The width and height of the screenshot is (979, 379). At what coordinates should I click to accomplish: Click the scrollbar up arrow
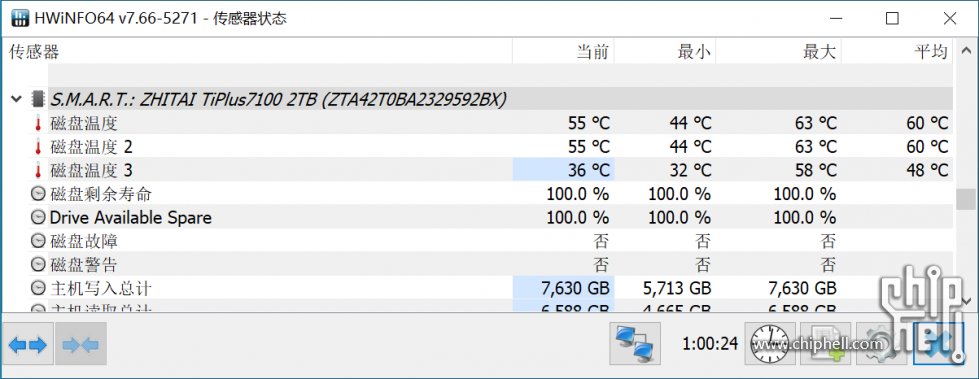(966, 51)
